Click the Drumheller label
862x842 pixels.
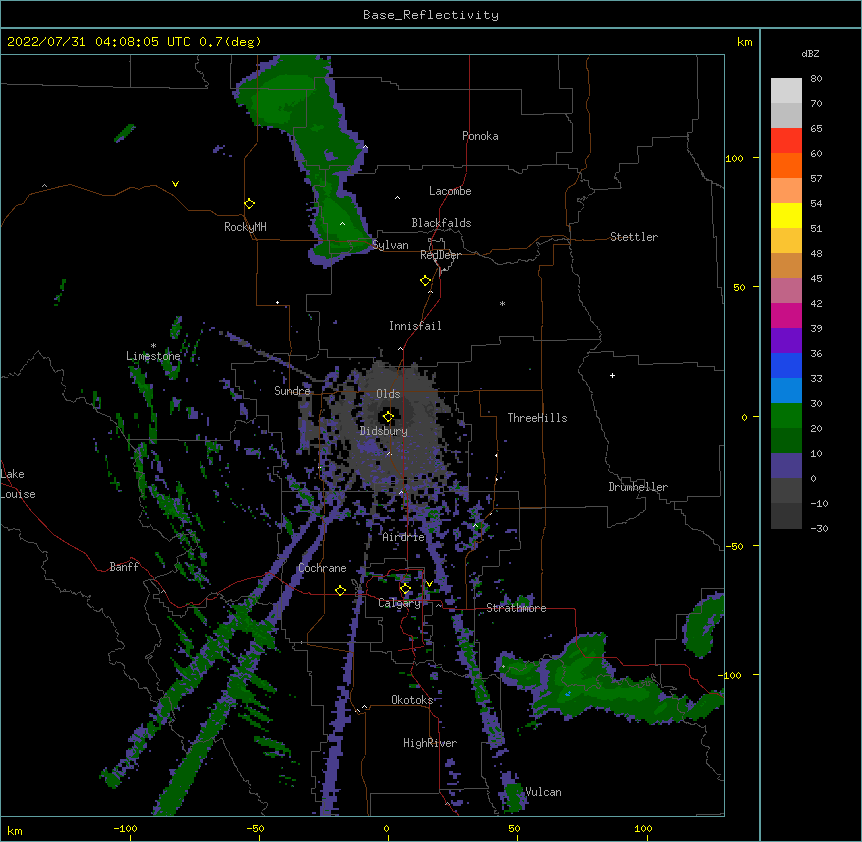[638, 487]
